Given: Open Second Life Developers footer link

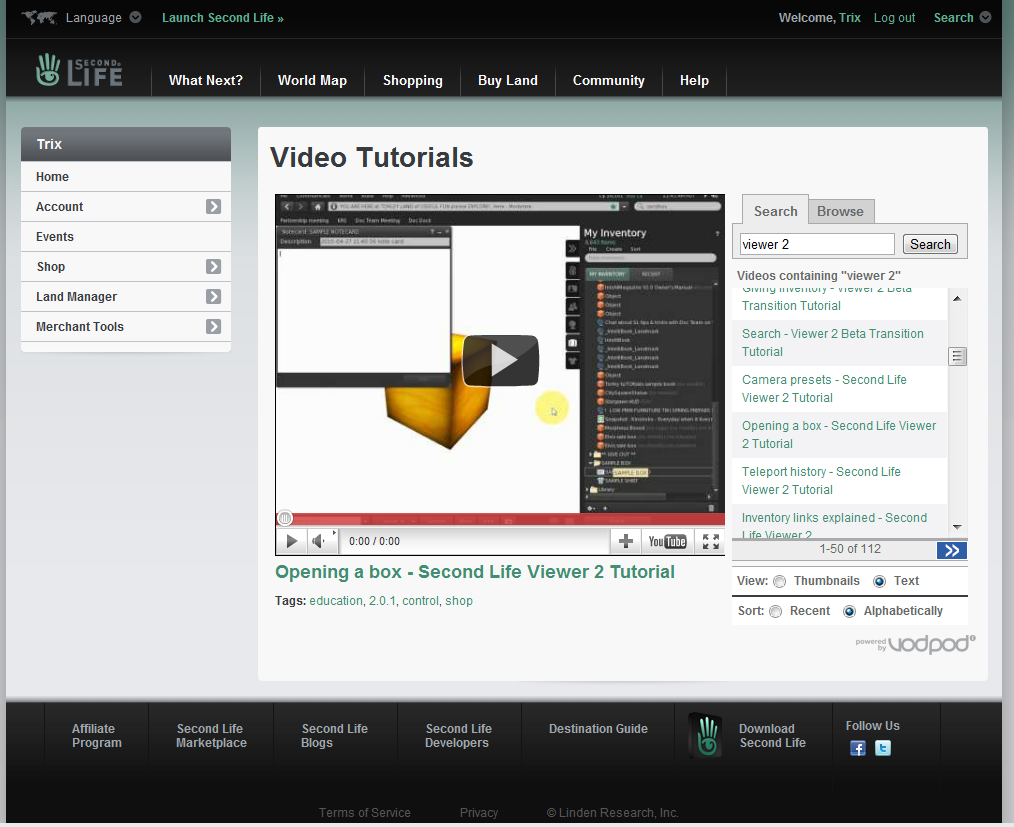Looking at the screenshot, I should click(458, 736).
